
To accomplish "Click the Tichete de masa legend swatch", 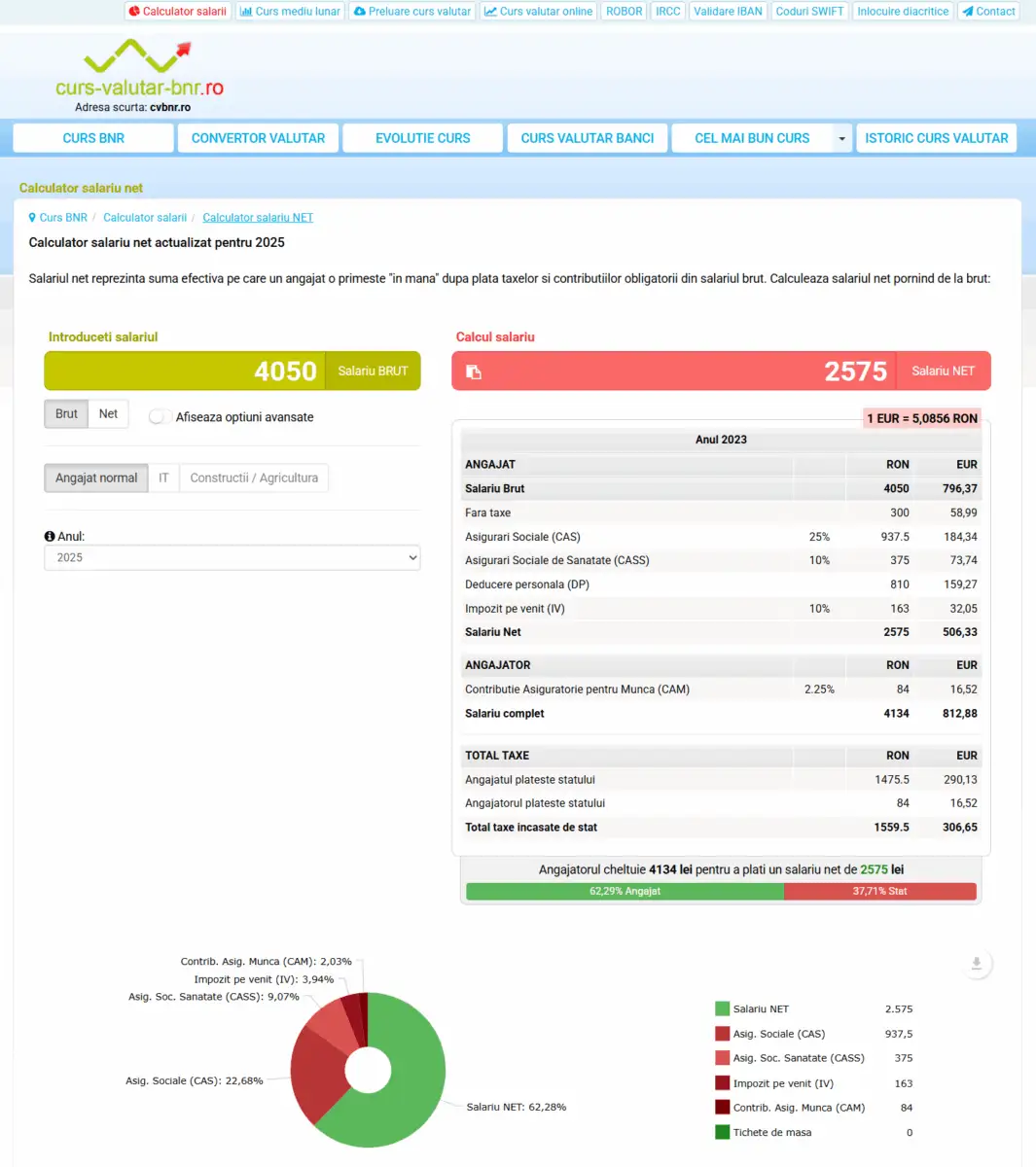I will (722, 1132).
